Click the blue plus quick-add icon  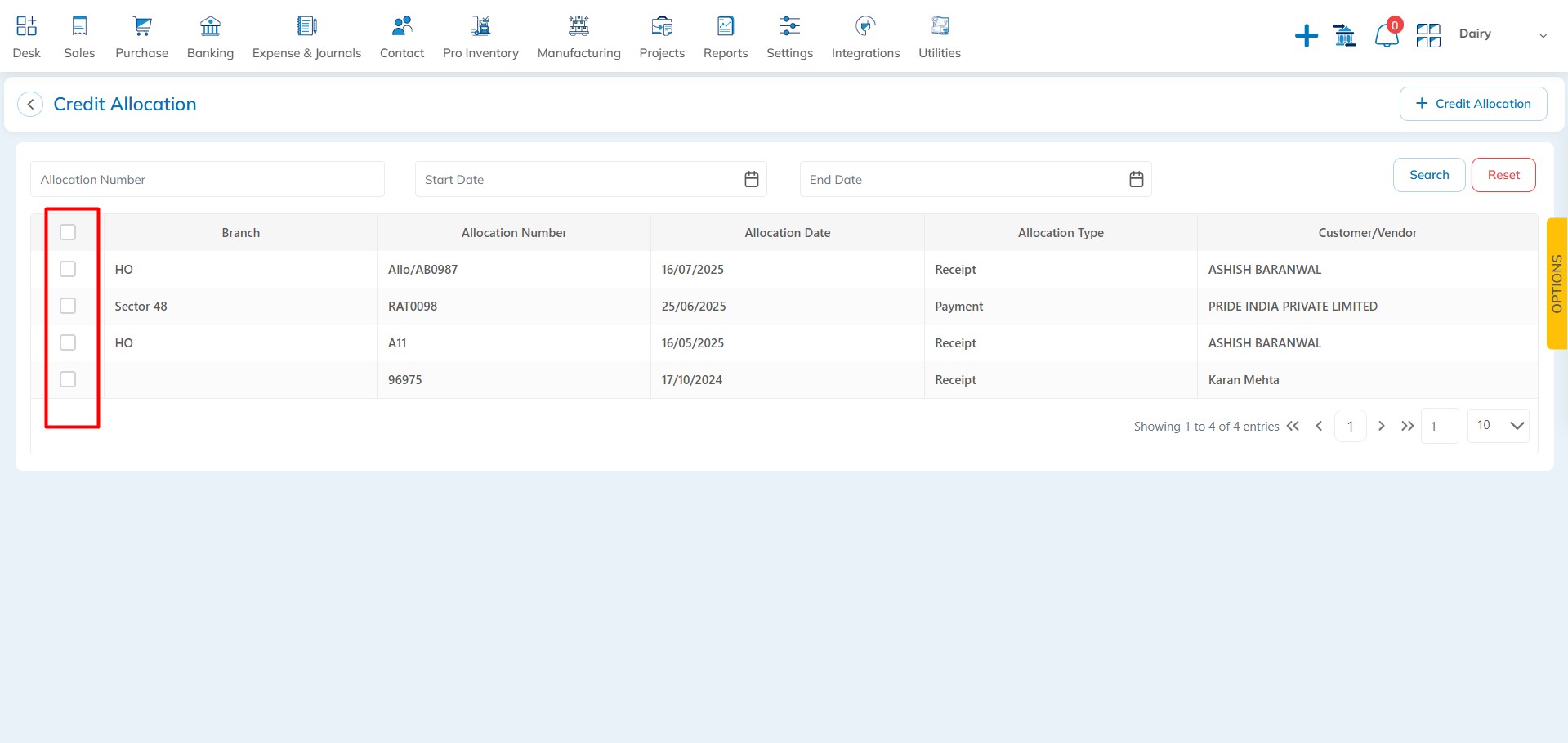[1307, 35]
